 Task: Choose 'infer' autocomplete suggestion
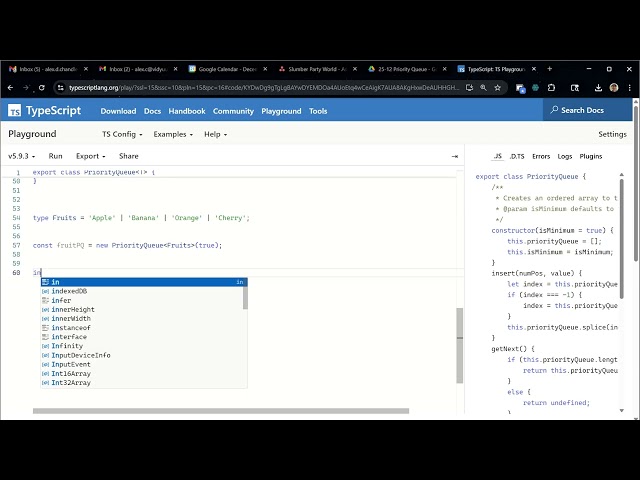pos(142,300)
